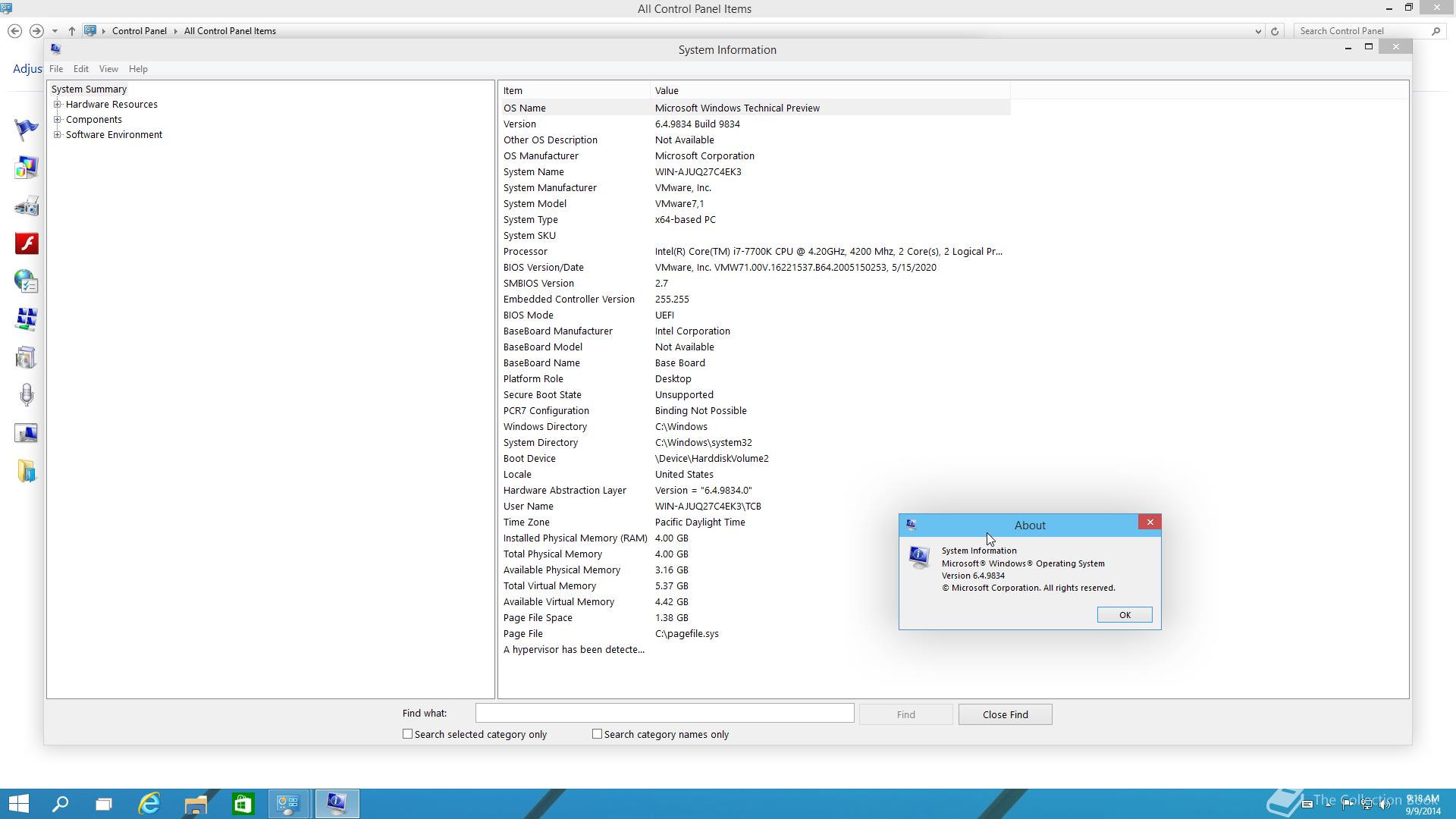Enable Search selected category only
Viewport: 1456px width, 819px height.
tap(407, 734)
